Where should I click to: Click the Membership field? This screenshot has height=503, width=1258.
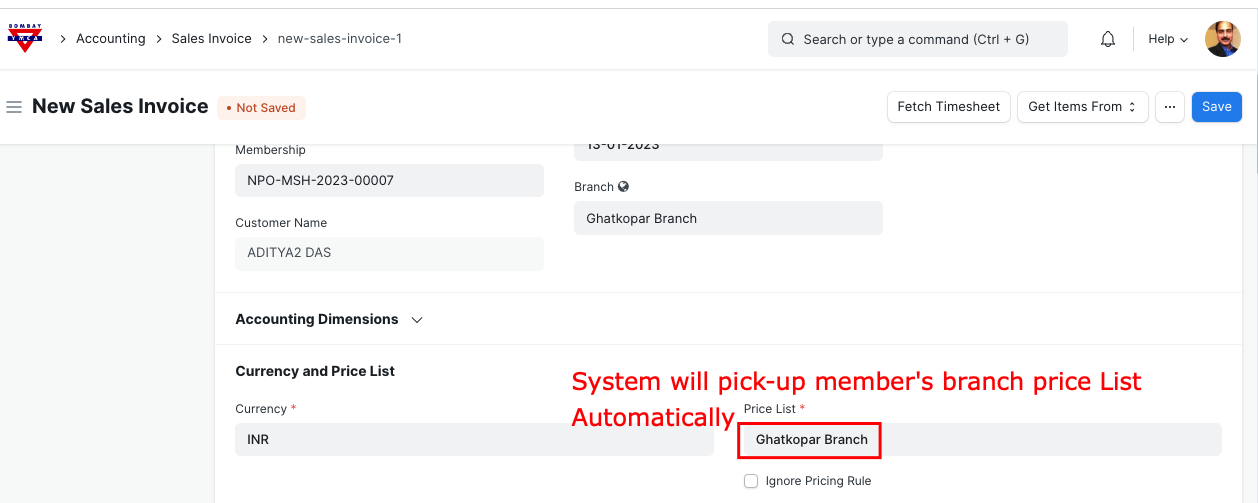pos(389,181)
